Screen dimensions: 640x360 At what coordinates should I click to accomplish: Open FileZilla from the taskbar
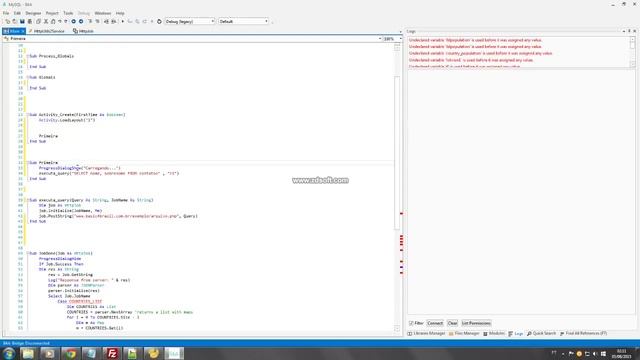tap(111, 353)
